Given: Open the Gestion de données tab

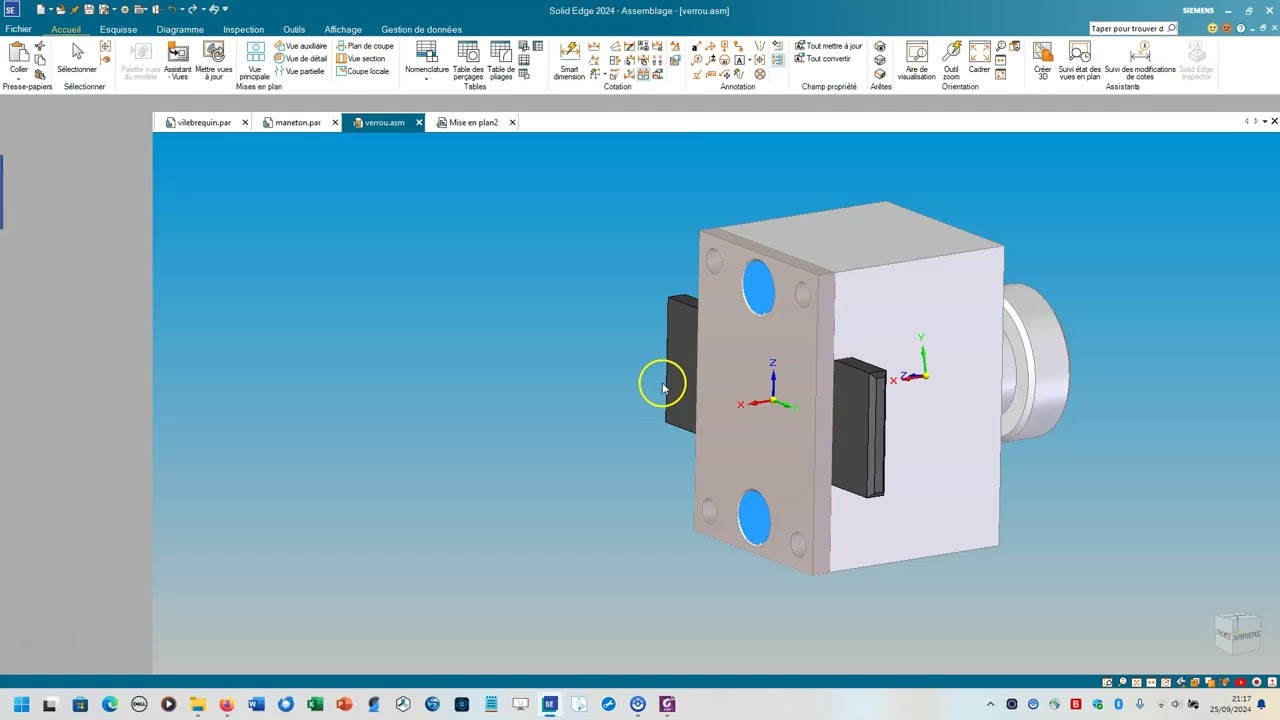Looking at the screenshot, I should click(421, 29).
